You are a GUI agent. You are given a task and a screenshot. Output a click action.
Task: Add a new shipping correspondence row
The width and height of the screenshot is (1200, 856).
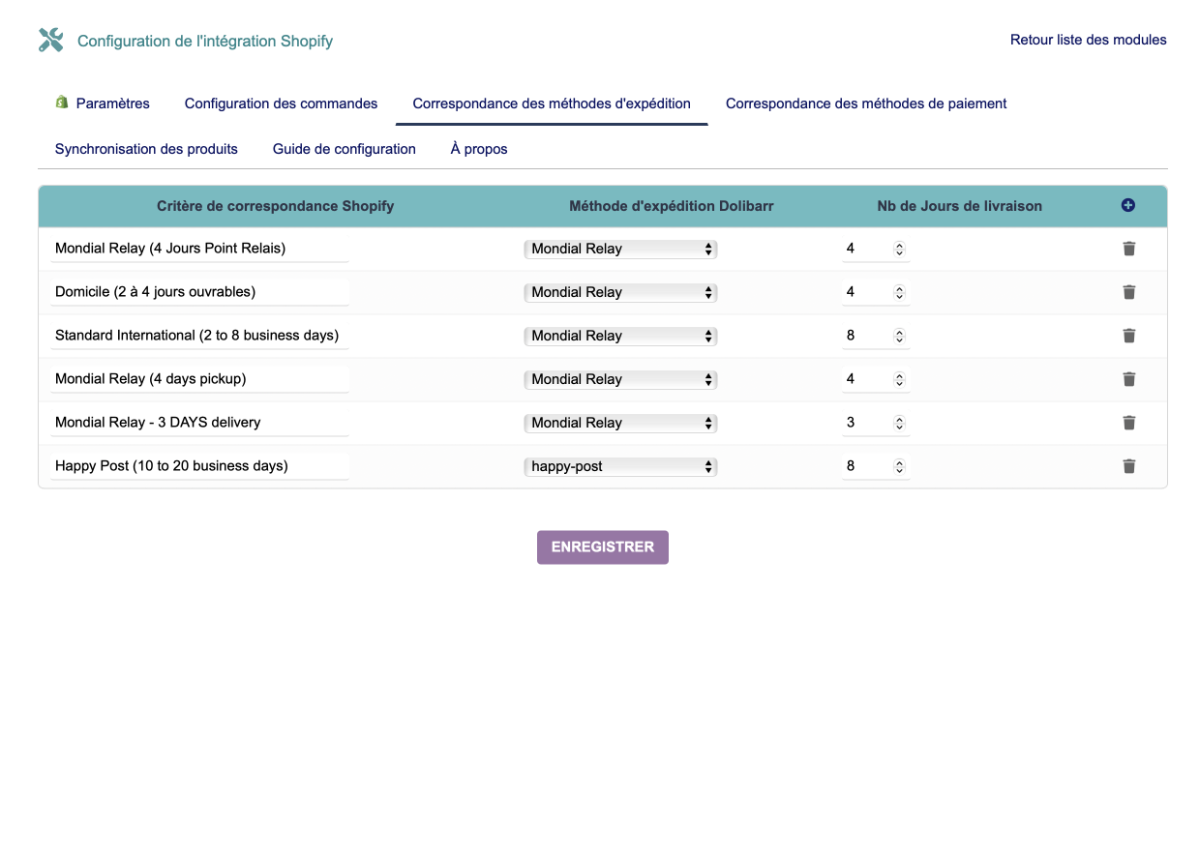click(1128, 204)
